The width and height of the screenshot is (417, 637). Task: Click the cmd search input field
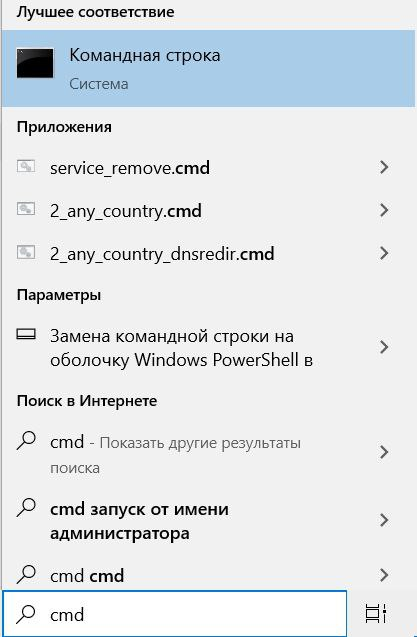tap(175, 614)
